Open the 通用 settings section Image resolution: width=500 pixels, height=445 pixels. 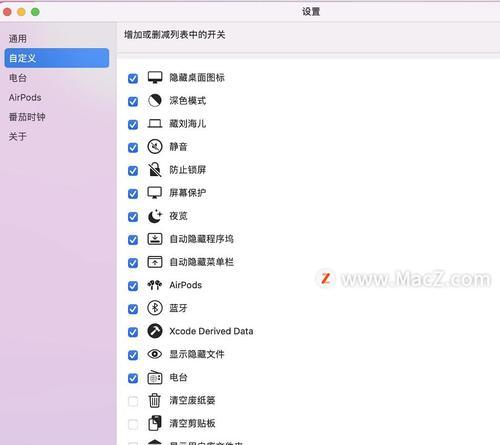[x=18, y=39]
